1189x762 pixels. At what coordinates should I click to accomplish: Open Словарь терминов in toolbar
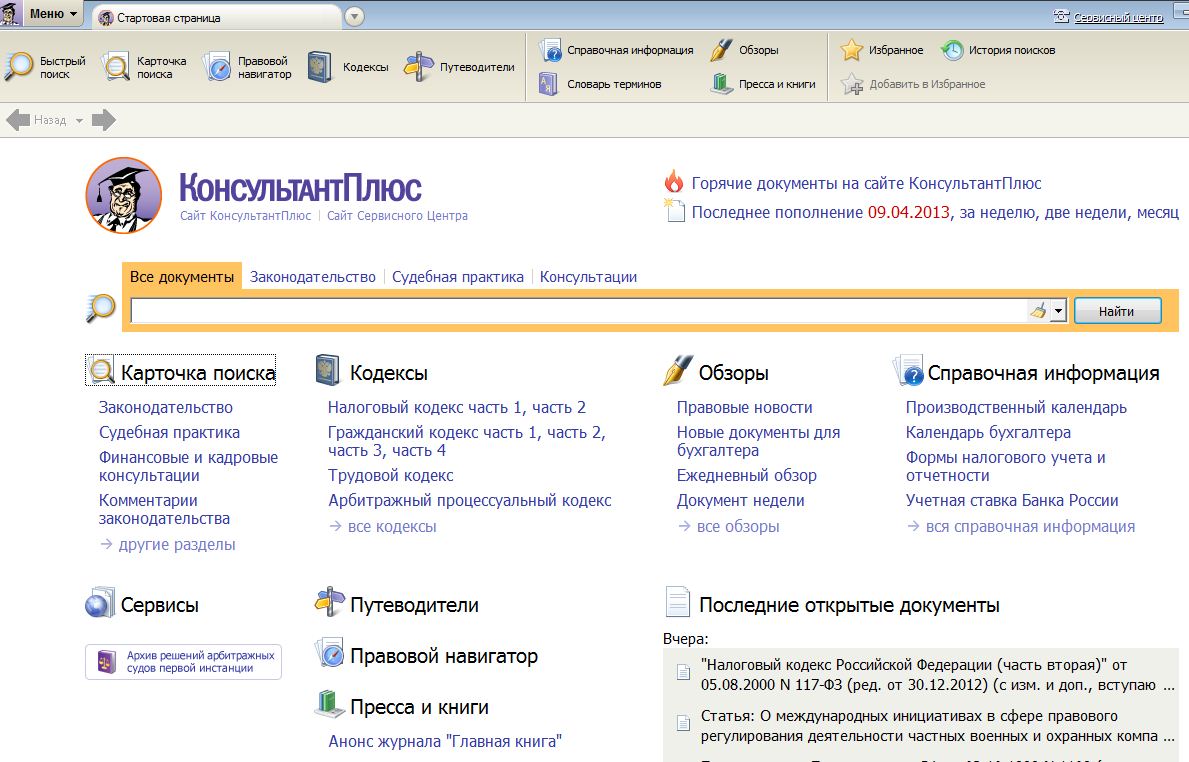[x=600, y=84]
